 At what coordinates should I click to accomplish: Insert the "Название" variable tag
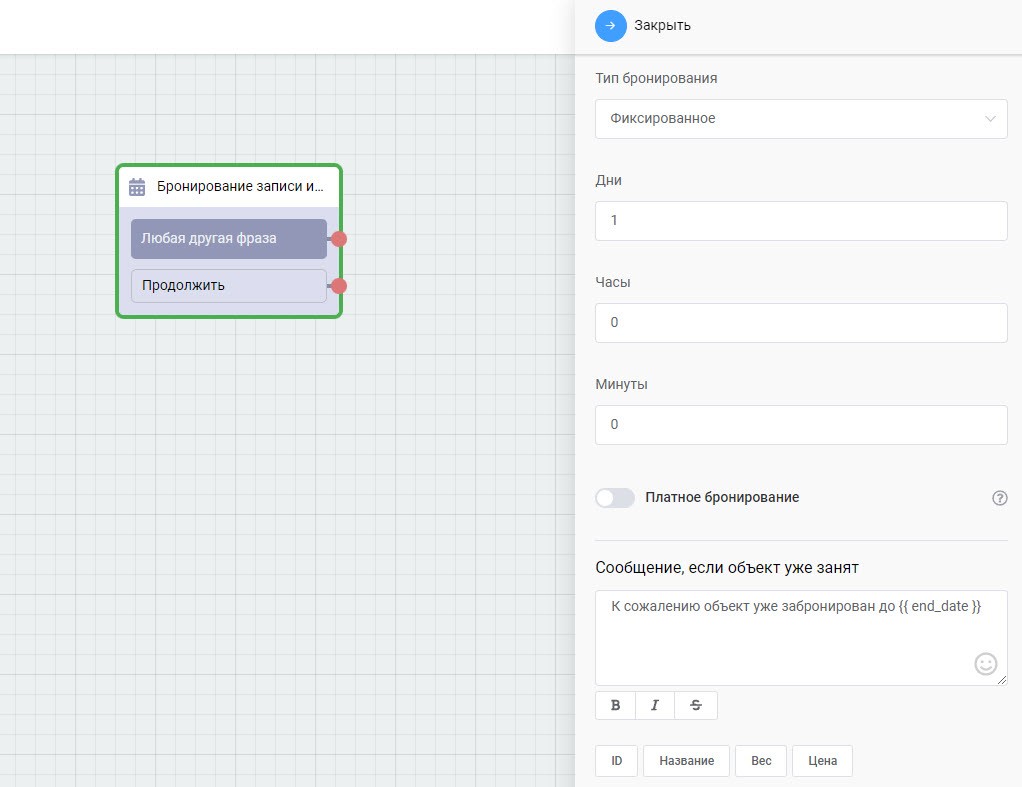(x=686, y=761)
